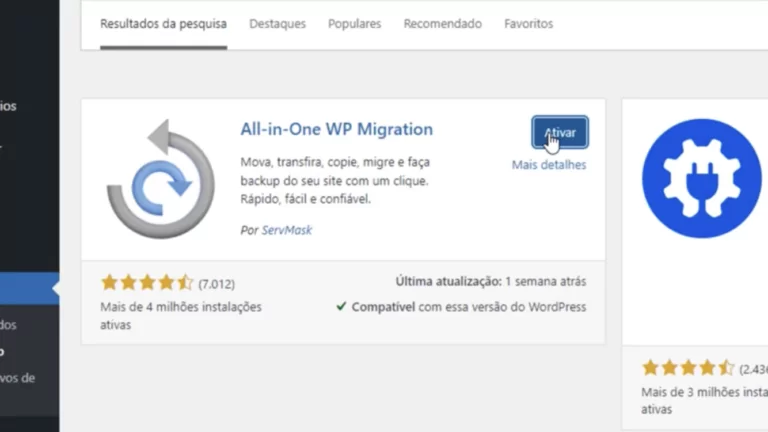
Task: Click the Ativar button for All-in-One WP Migration
Action: coord(560,132)
